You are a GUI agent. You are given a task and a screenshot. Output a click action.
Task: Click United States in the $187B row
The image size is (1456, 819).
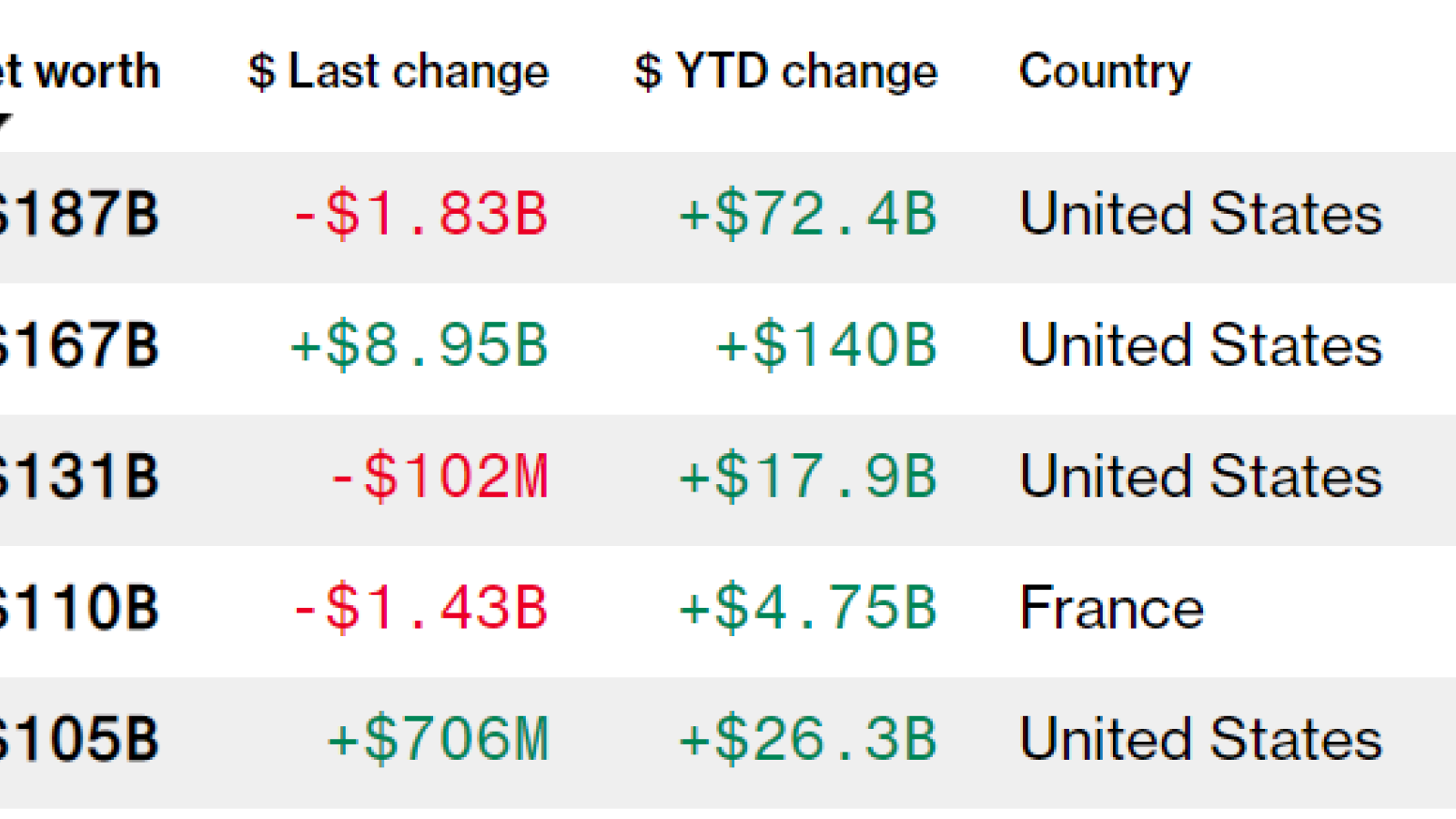[1200, 215]
